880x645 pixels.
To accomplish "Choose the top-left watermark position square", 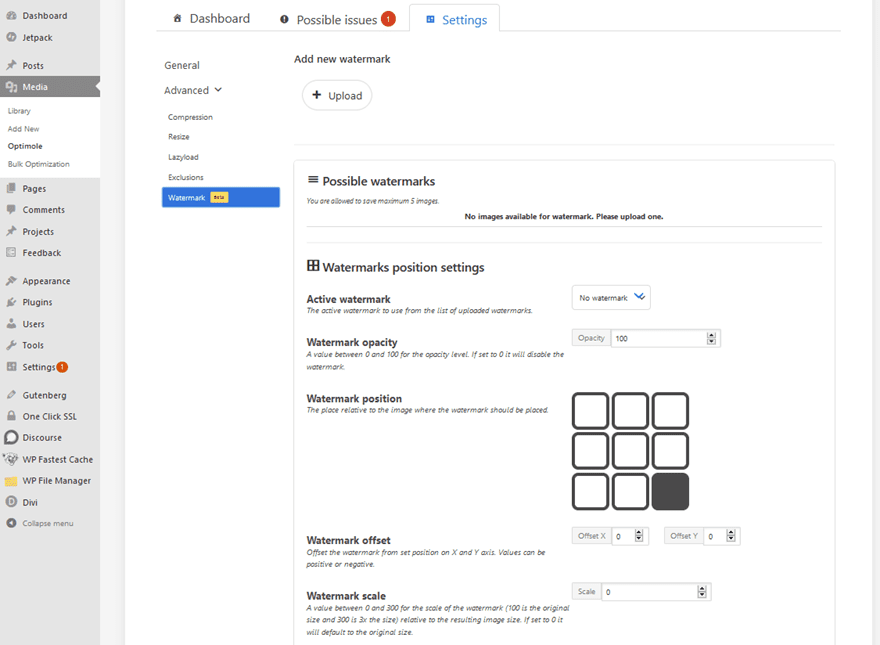I will 590,409.
